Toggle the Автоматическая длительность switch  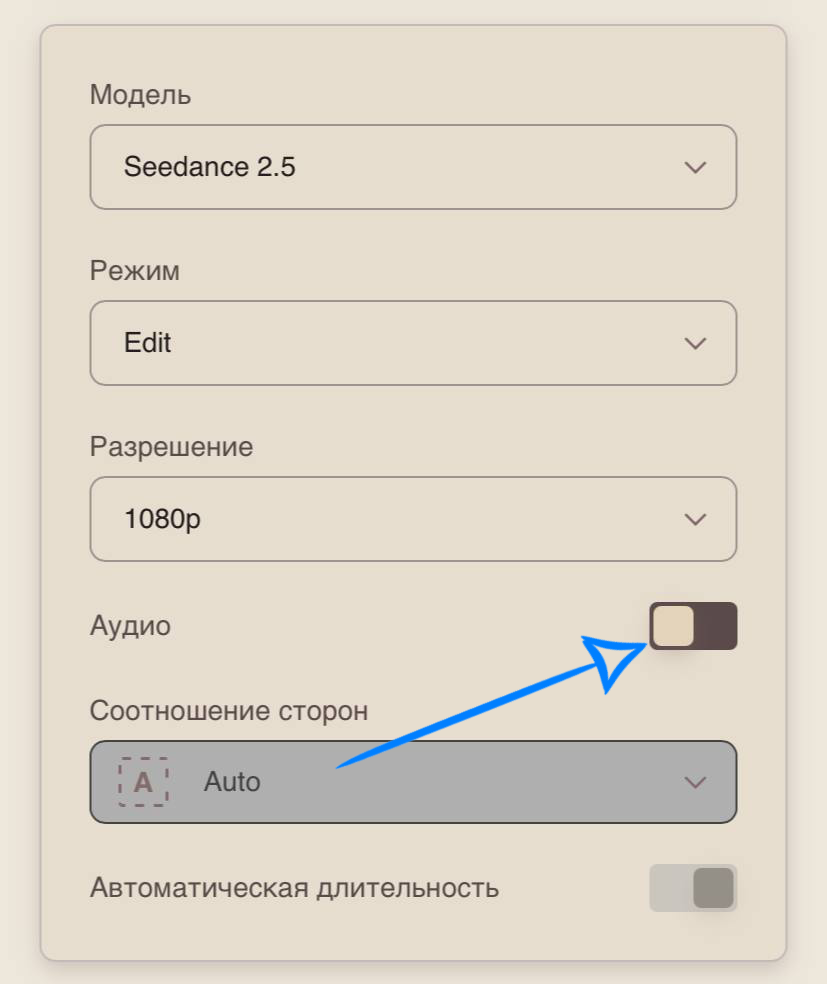(693, 888)
